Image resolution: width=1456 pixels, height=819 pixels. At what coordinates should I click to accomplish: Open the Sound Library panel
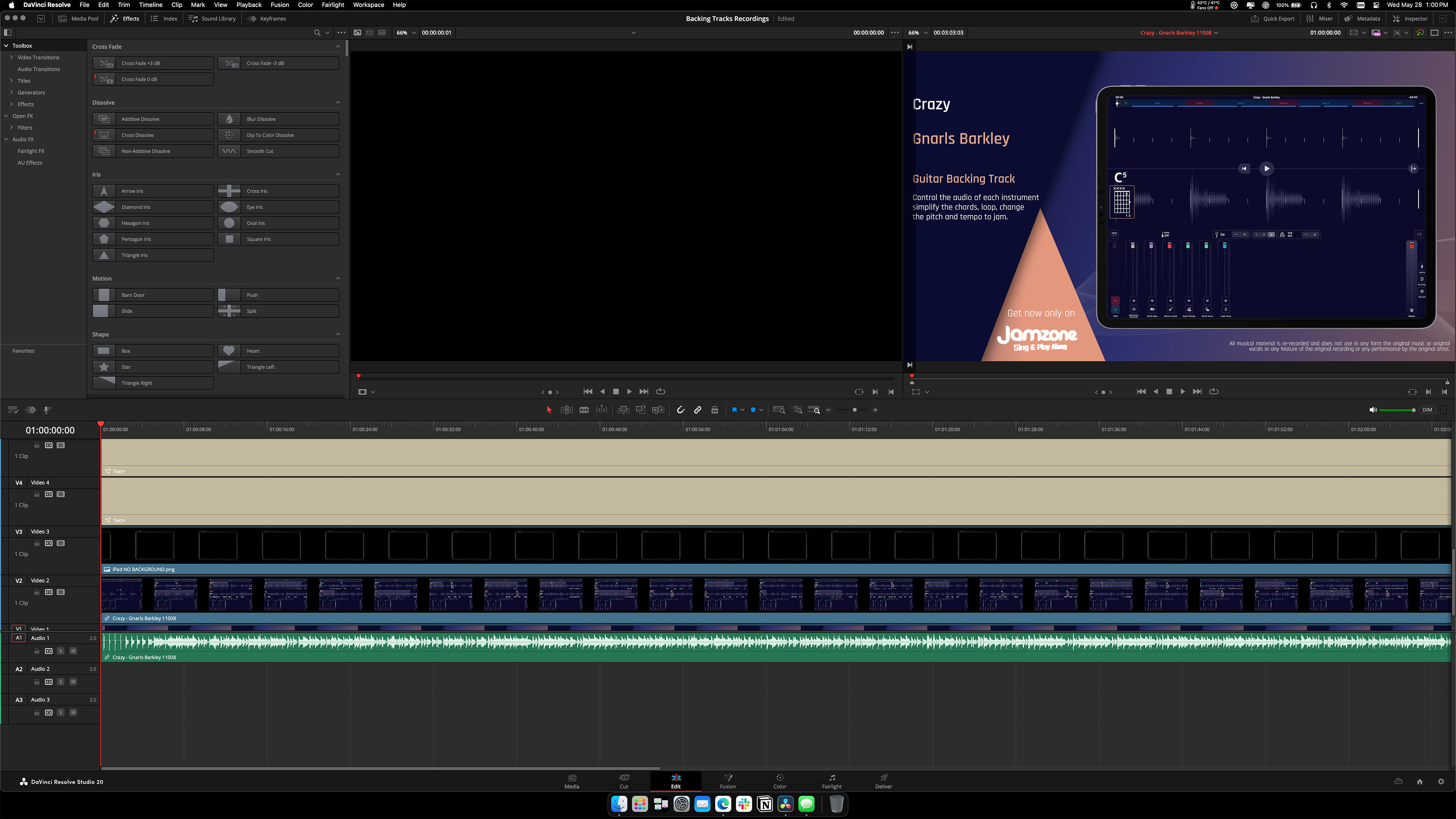click(x=212, y=19)
